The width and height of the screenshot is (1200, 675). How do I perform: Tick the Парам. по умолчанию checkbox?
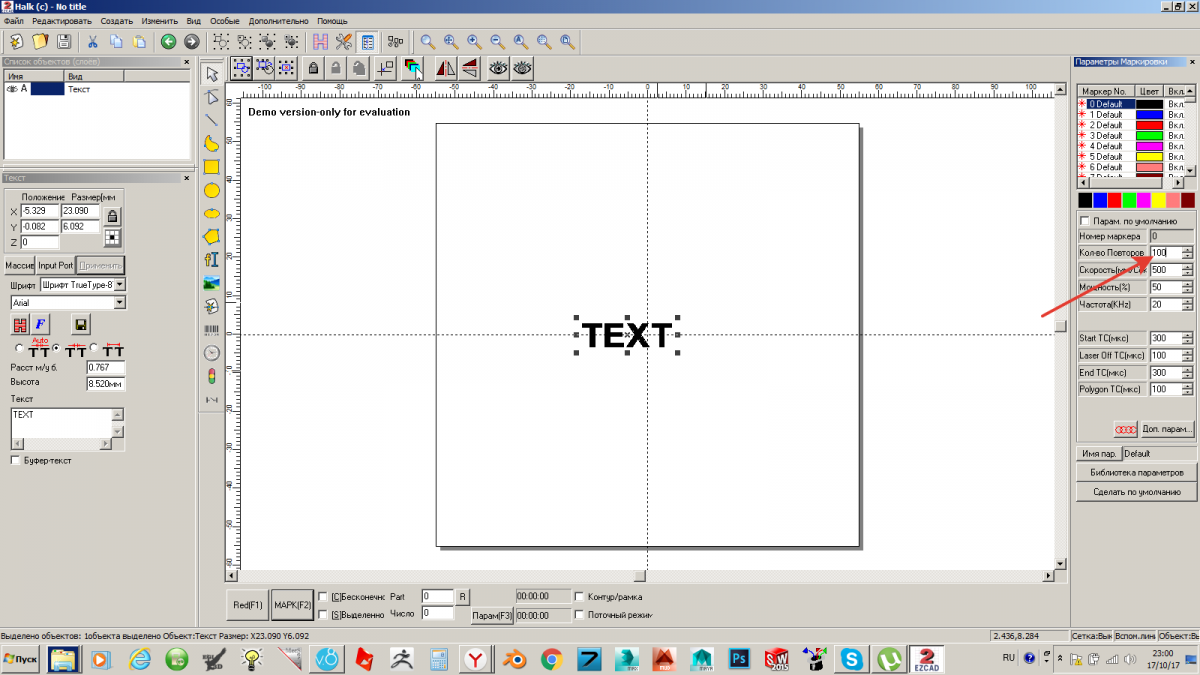point(1085,220)
